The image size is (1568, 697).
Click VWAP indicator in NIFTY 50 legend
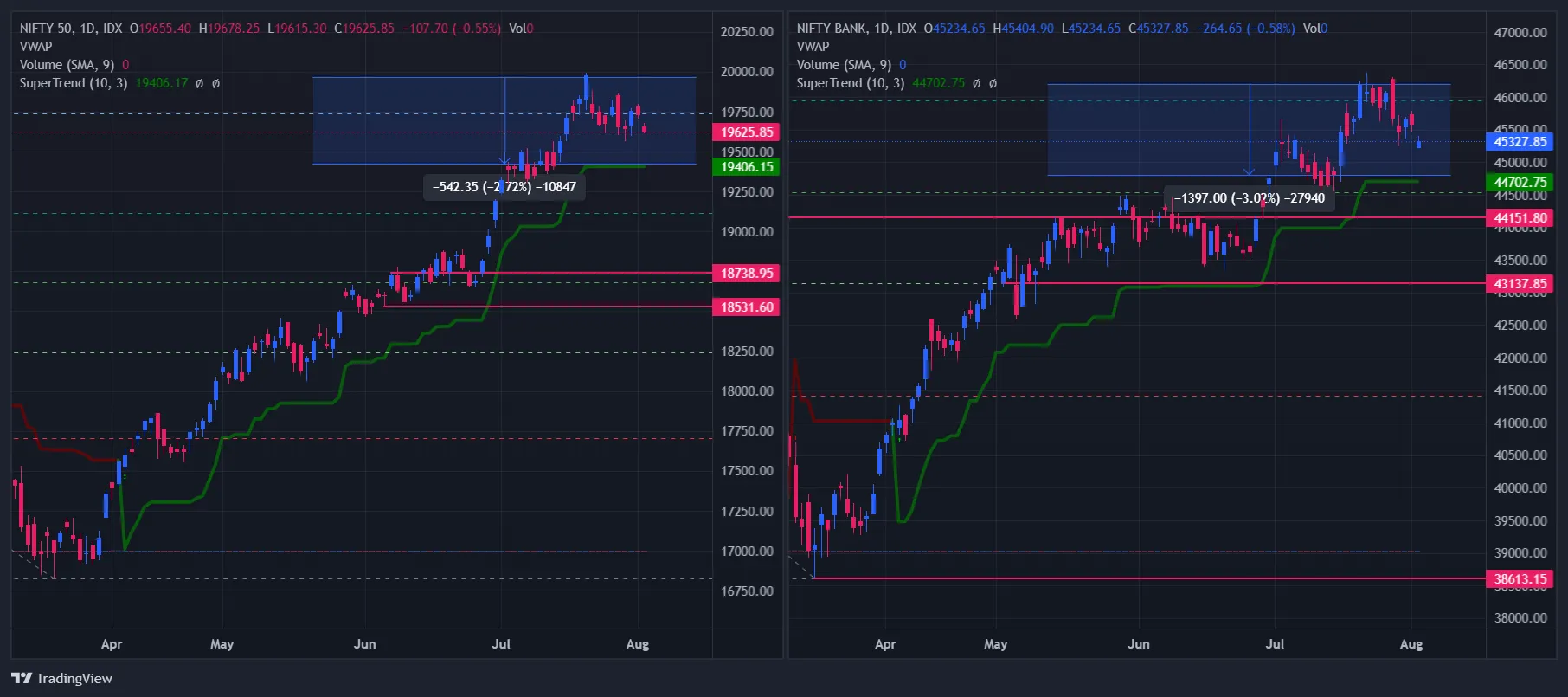(x=36, y=47)
